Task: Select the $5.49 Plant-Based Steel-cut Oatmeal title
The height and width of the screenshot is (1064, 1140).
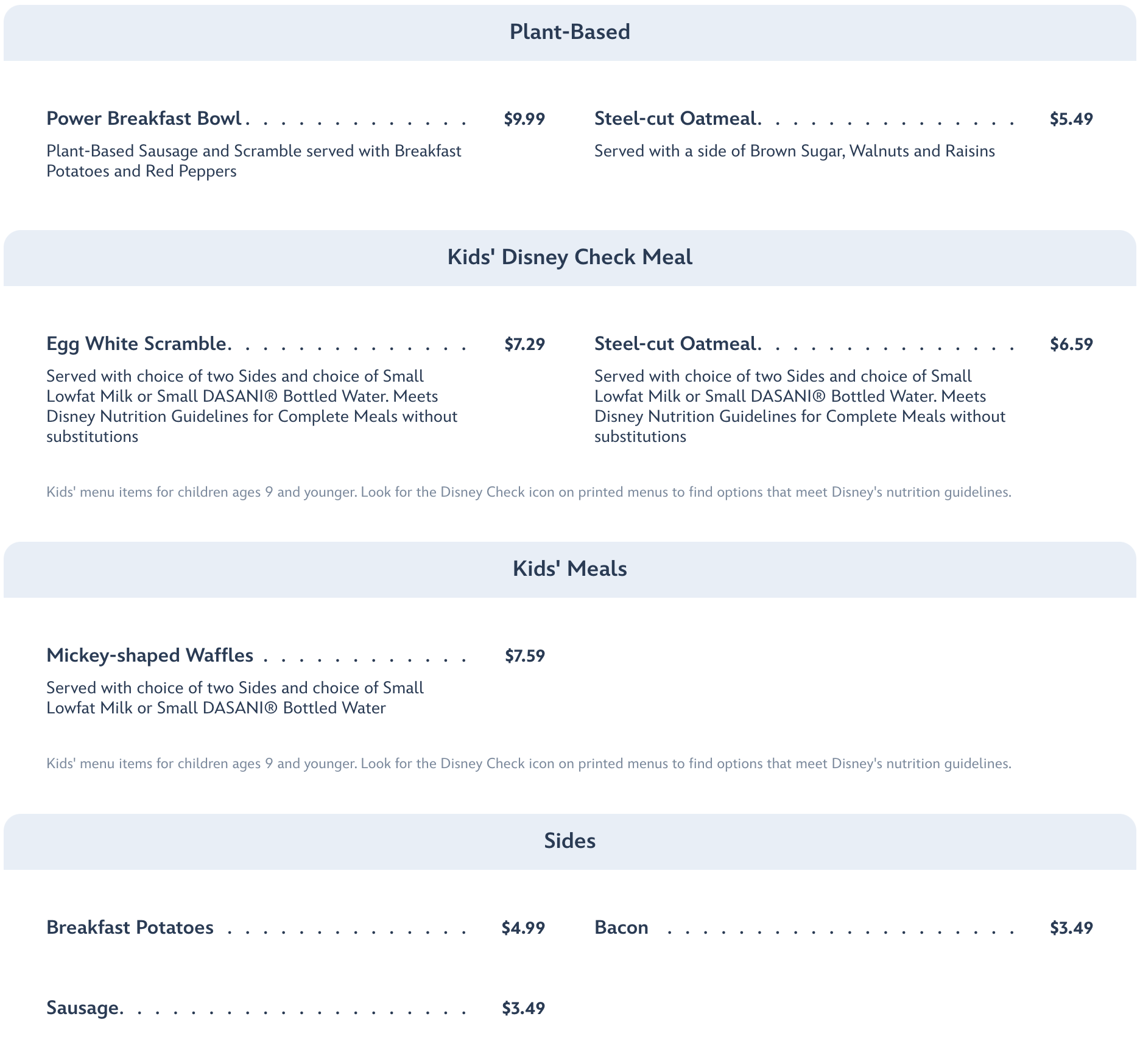Action: pos(676,119)
